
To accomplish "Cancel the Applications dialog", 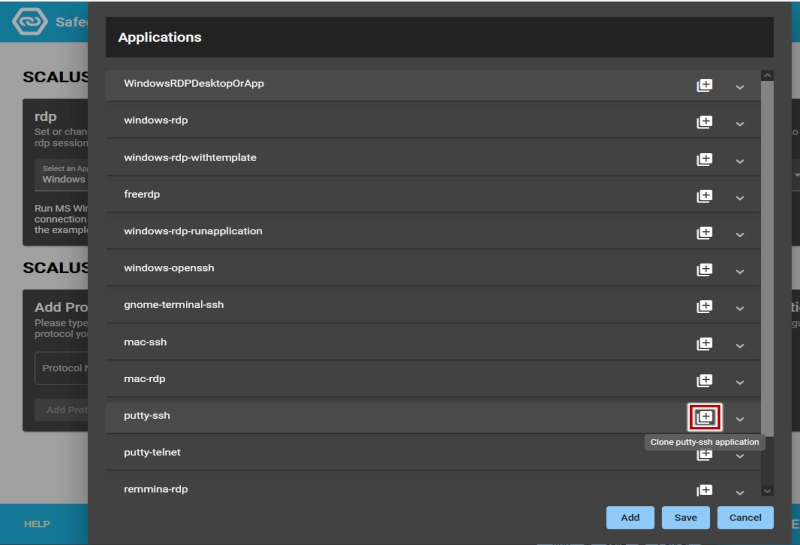I will pos(745,517).
